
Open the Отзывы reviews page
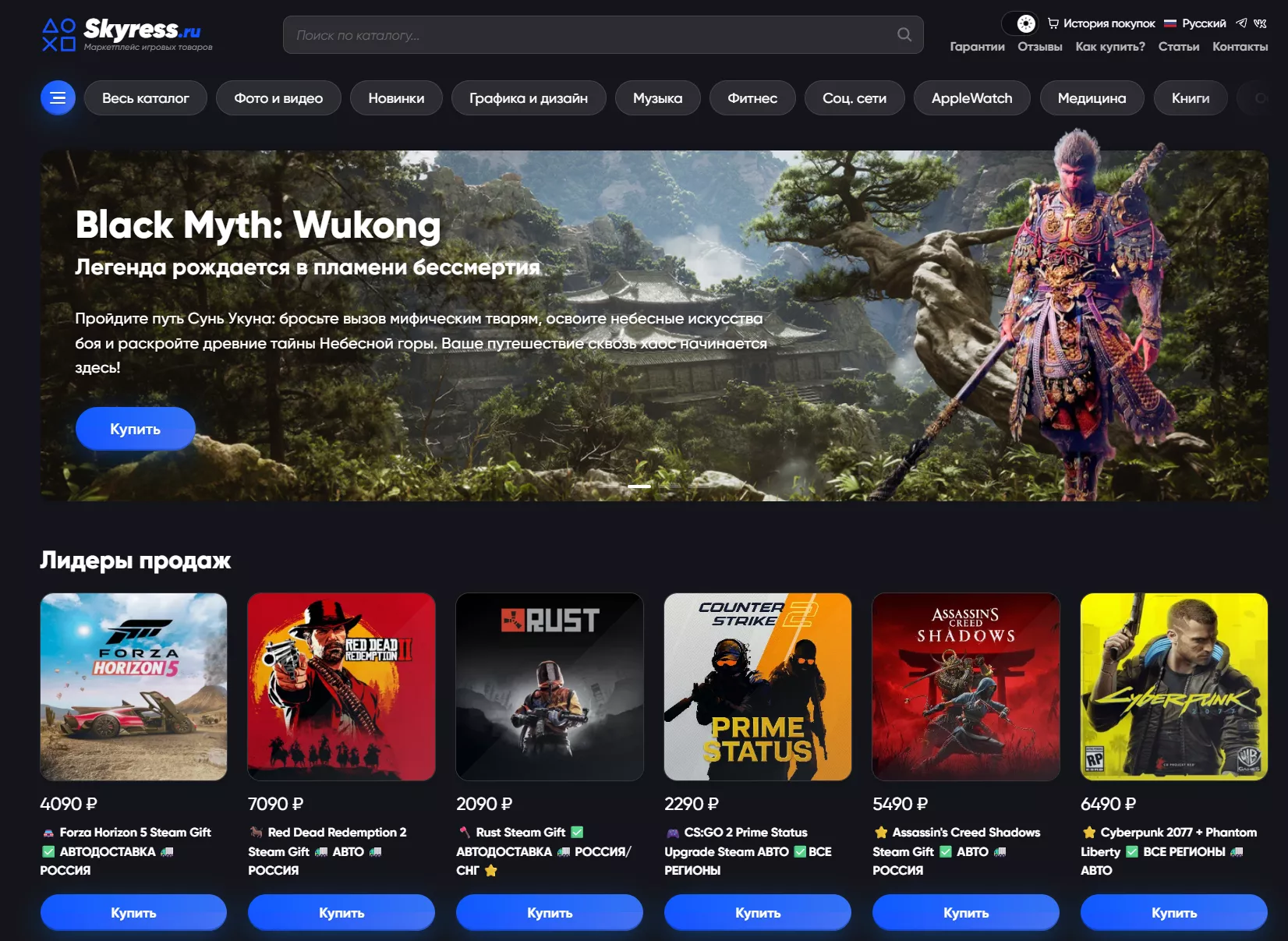coord(1039,47)
